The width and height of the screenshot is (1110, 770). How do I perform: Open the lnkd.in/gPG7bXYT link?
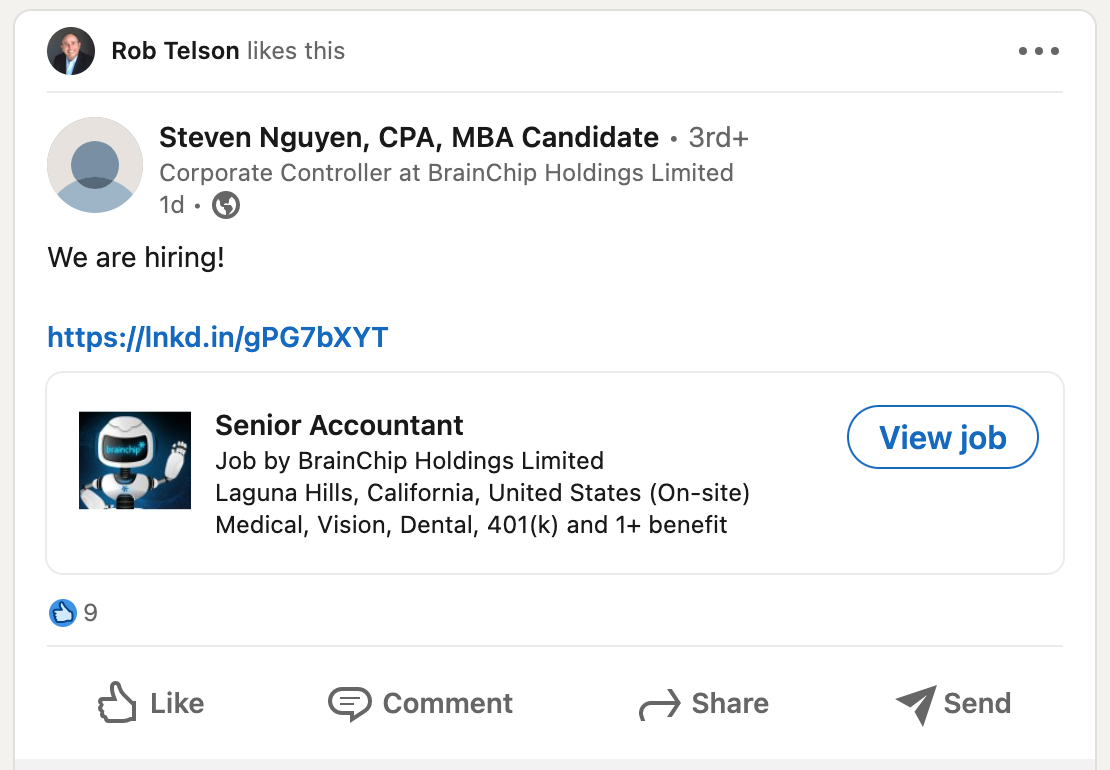pyautogui.click(x=217, y=337)
